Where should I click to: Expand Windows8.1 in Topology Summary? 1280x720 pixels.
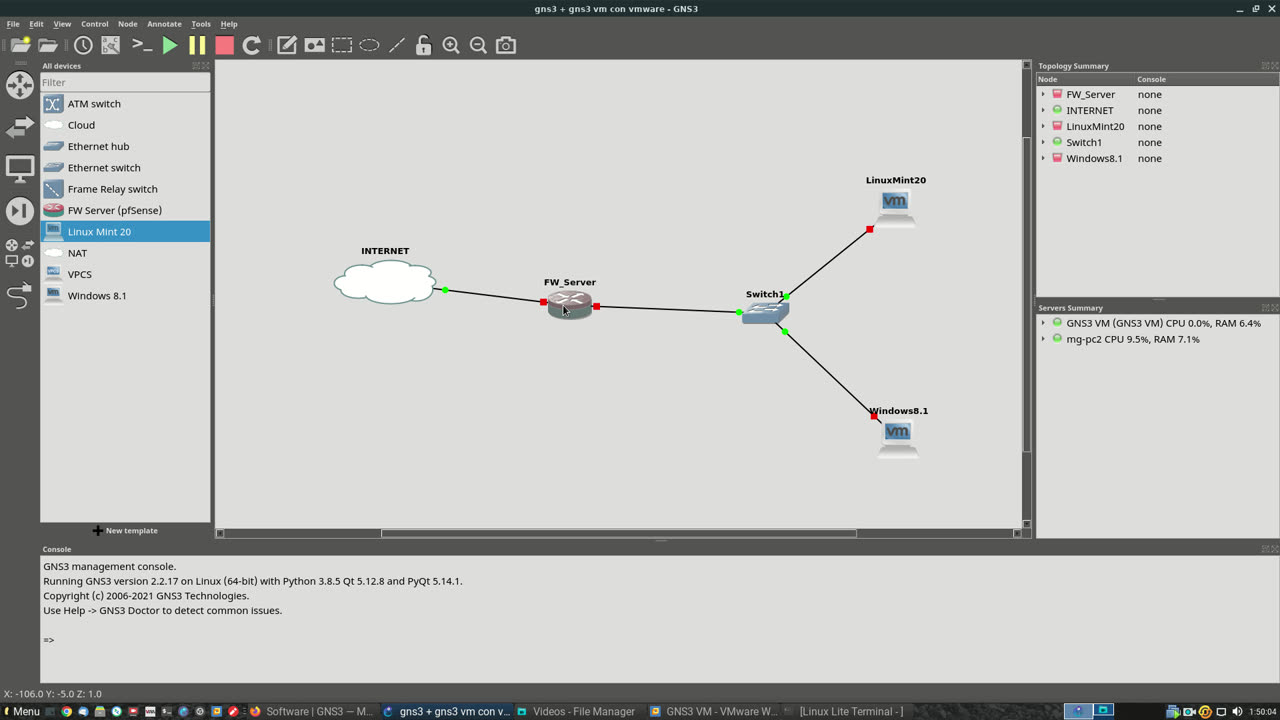click(1043, 159)
